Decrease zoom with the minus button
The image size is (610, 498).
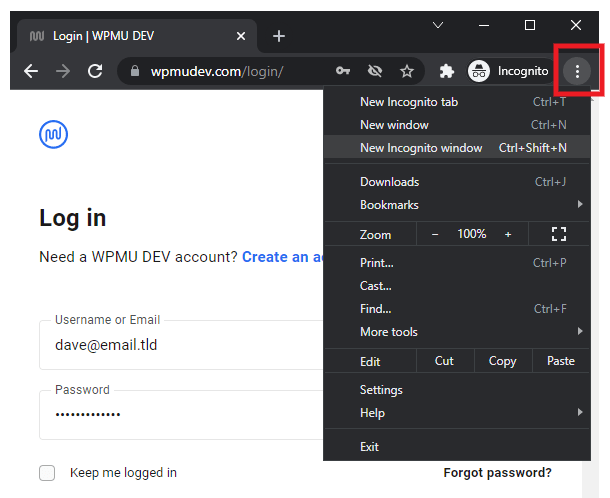[x=435, y=234]
